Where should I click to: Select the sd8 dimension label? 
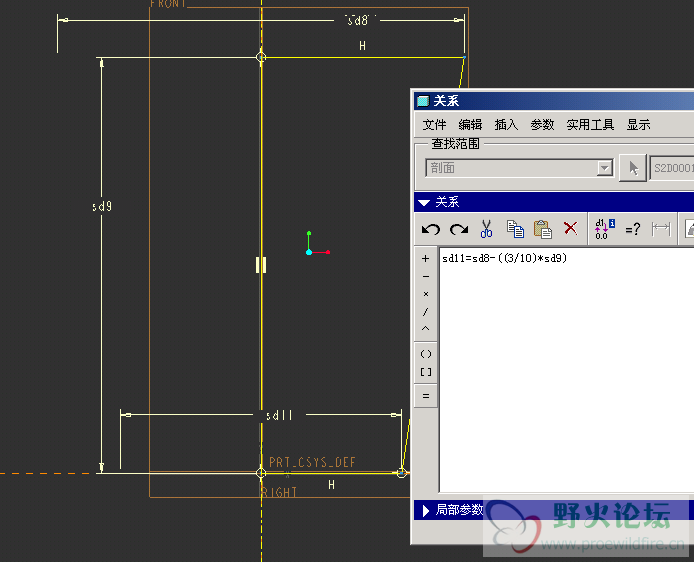[357, 20]
